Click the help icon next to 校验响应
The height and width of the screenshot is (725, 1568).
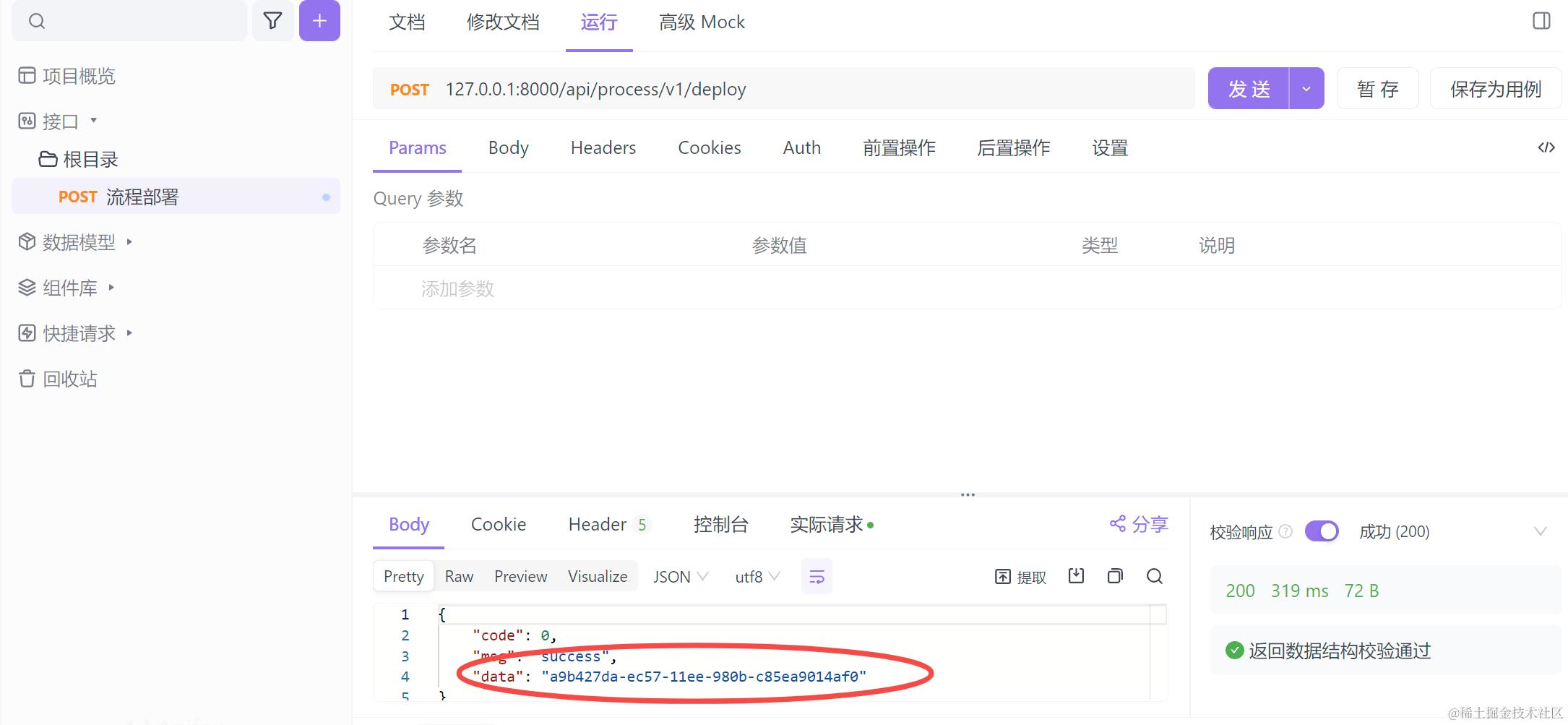[1285, 531]
